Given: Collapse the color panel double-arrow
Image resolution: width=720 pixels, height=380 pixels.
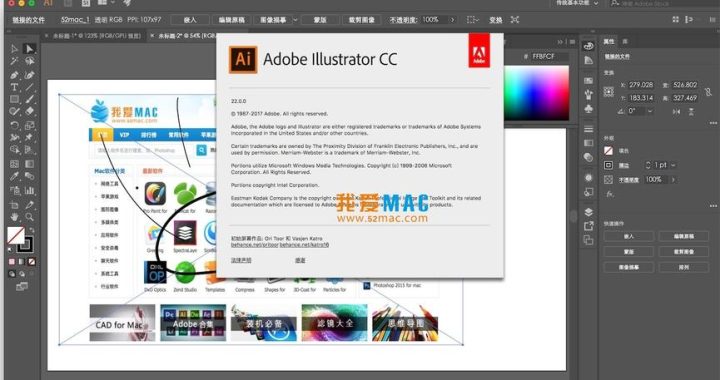Looking at the screenshot, I should (560, 42).
